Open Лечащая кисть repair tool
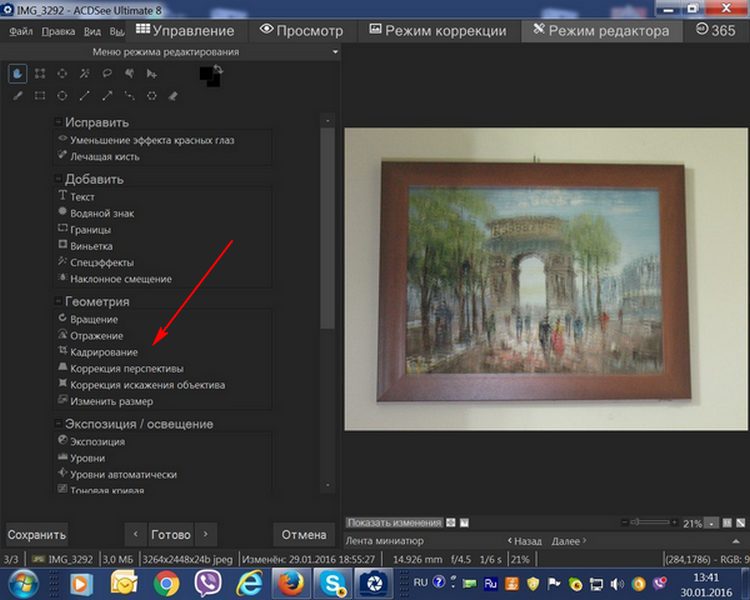Screen dimensions: 750x600 tap(99, 156)
